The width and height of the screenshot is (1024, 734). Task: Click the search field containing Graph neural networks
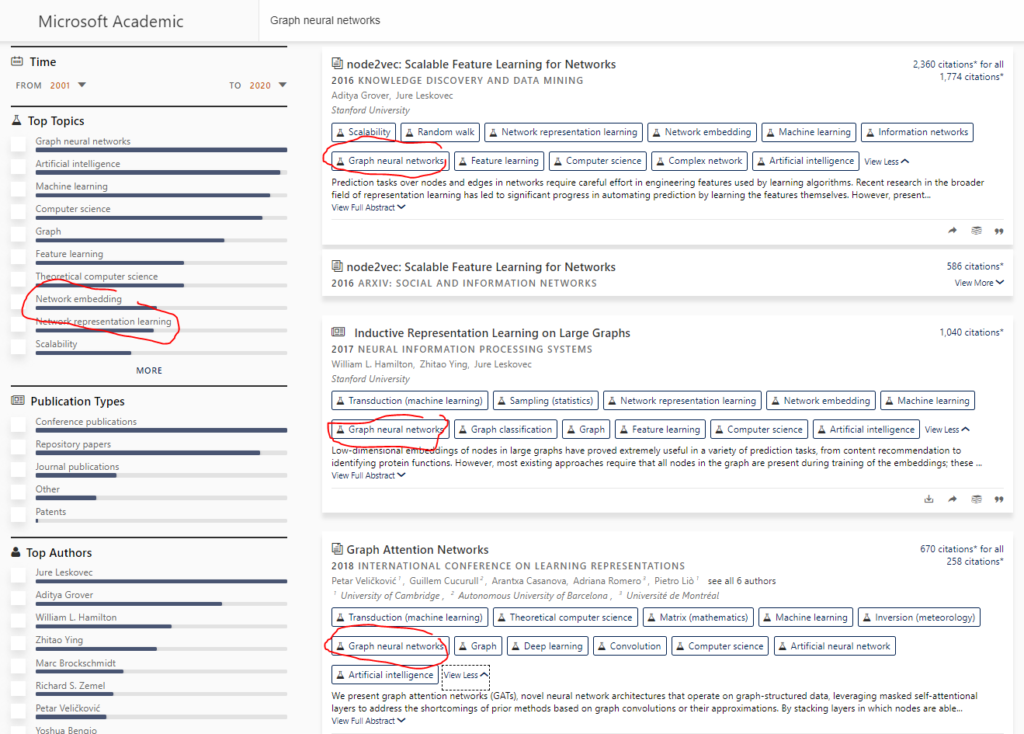[x=420, y=19]
